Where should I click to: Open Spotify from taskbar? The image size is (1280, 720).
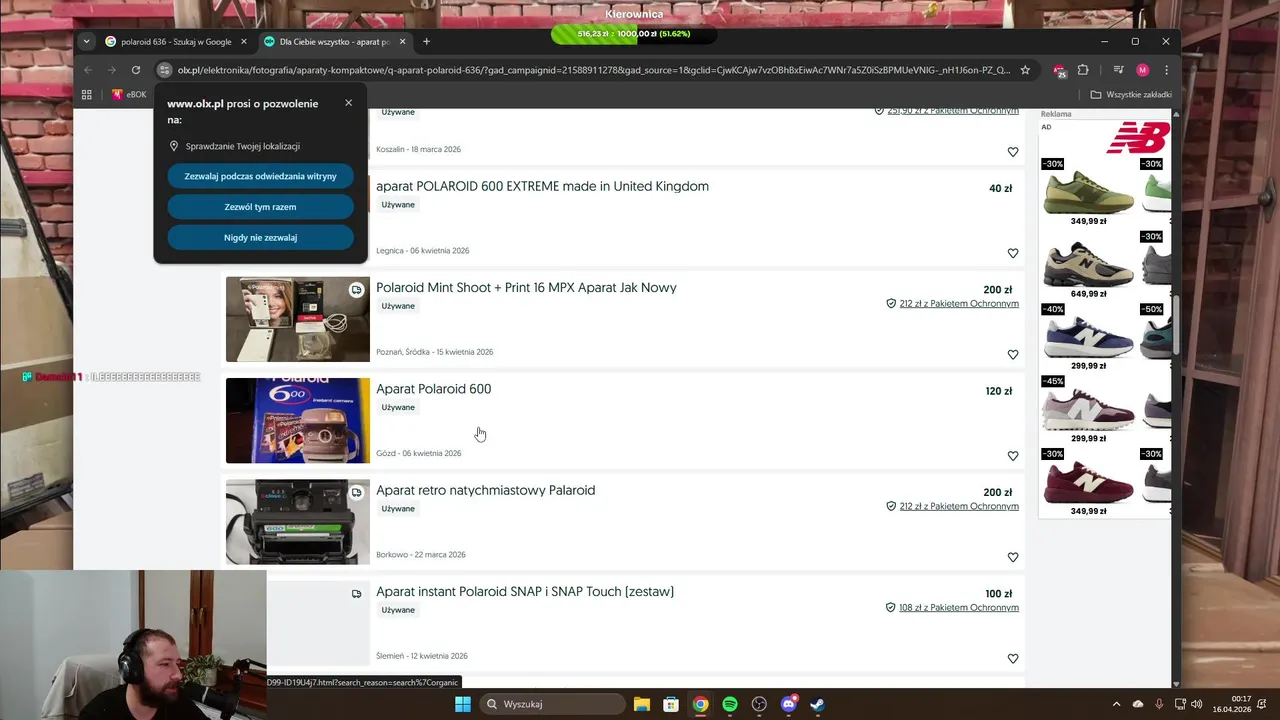tap(730, 704)
